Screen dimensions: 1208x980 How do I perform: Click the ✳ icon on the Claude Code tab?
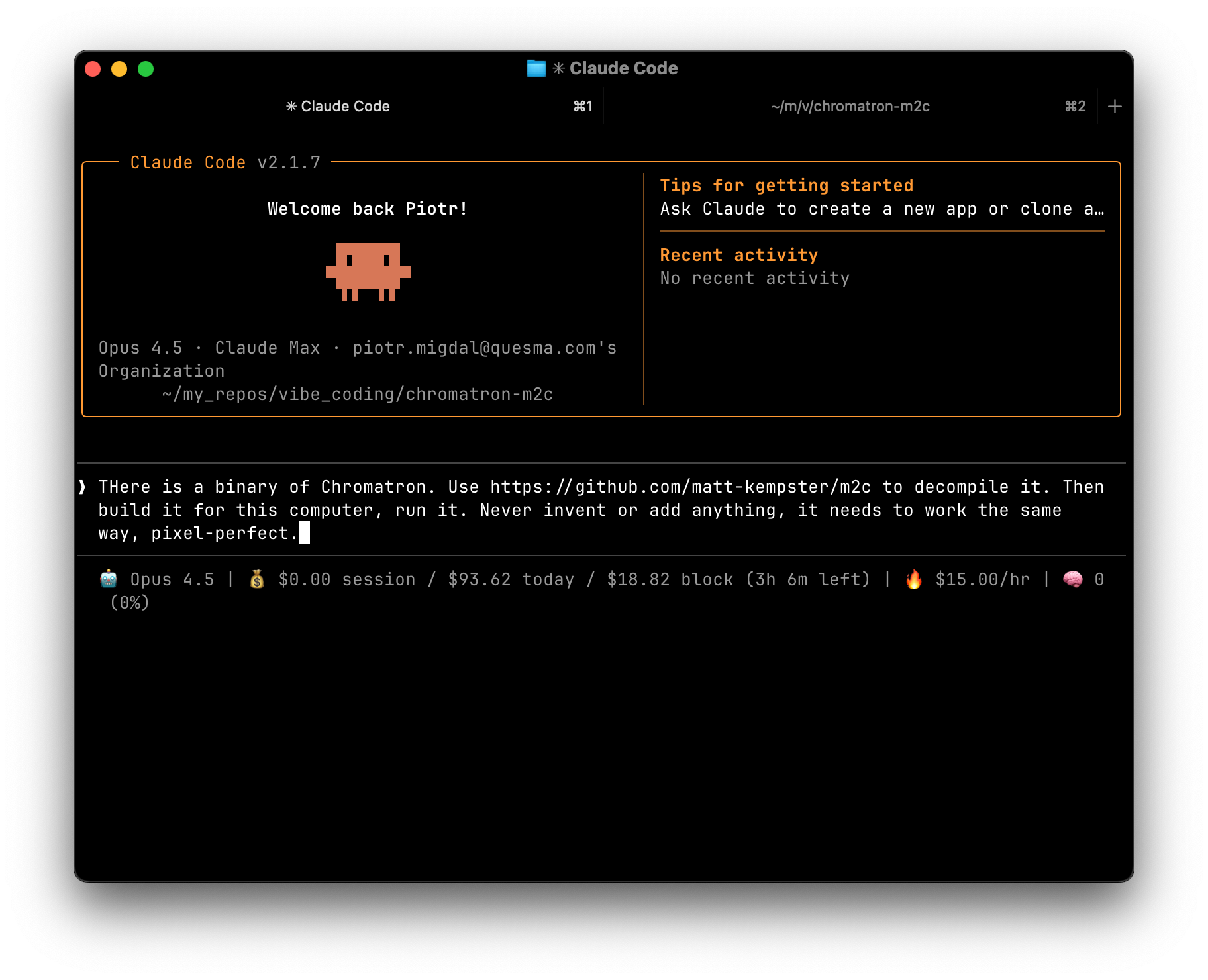pos(290,106)
